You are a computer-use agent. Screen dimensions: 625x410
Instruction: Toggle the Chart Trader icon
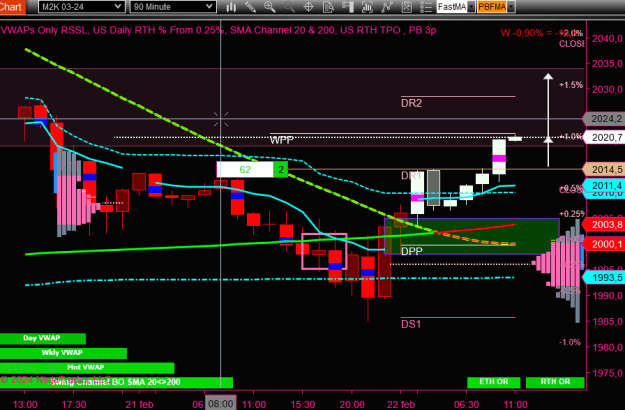(x=348, y=7)
